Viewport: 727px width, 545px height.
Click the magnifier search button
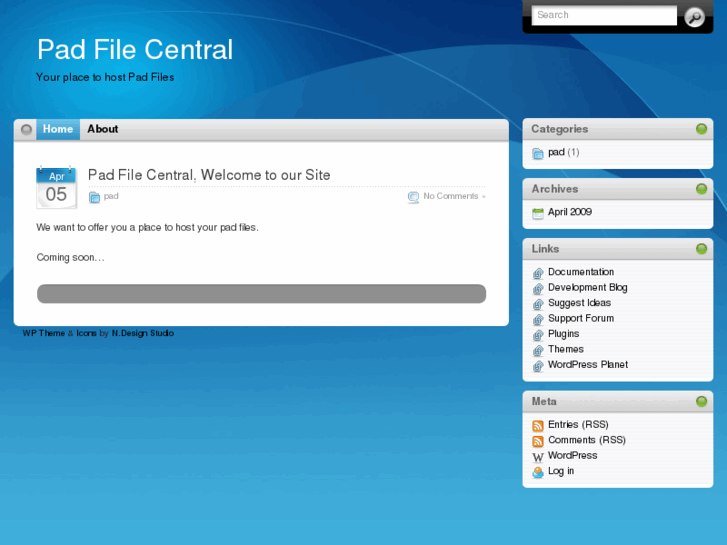click(694, 17)
